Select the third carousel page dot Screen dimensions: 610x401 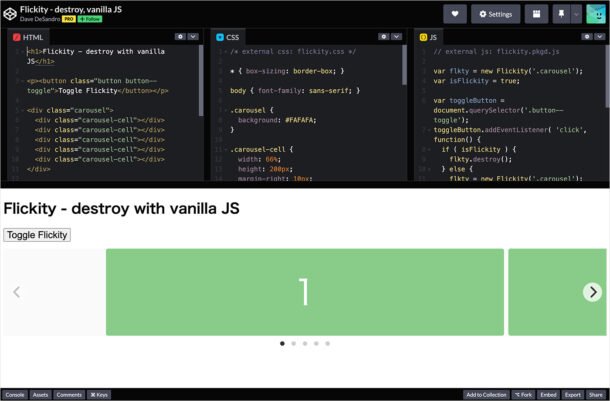[x=305, y=343]
